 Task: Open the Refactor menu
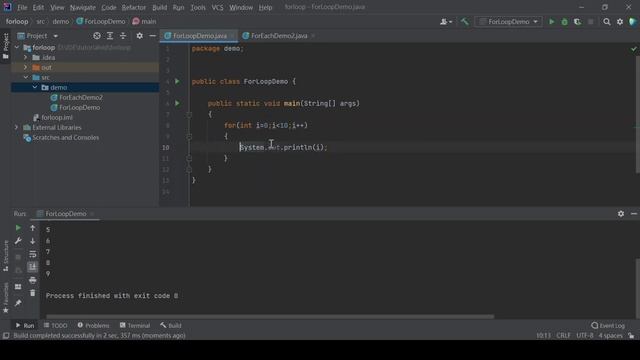(133, 7)
